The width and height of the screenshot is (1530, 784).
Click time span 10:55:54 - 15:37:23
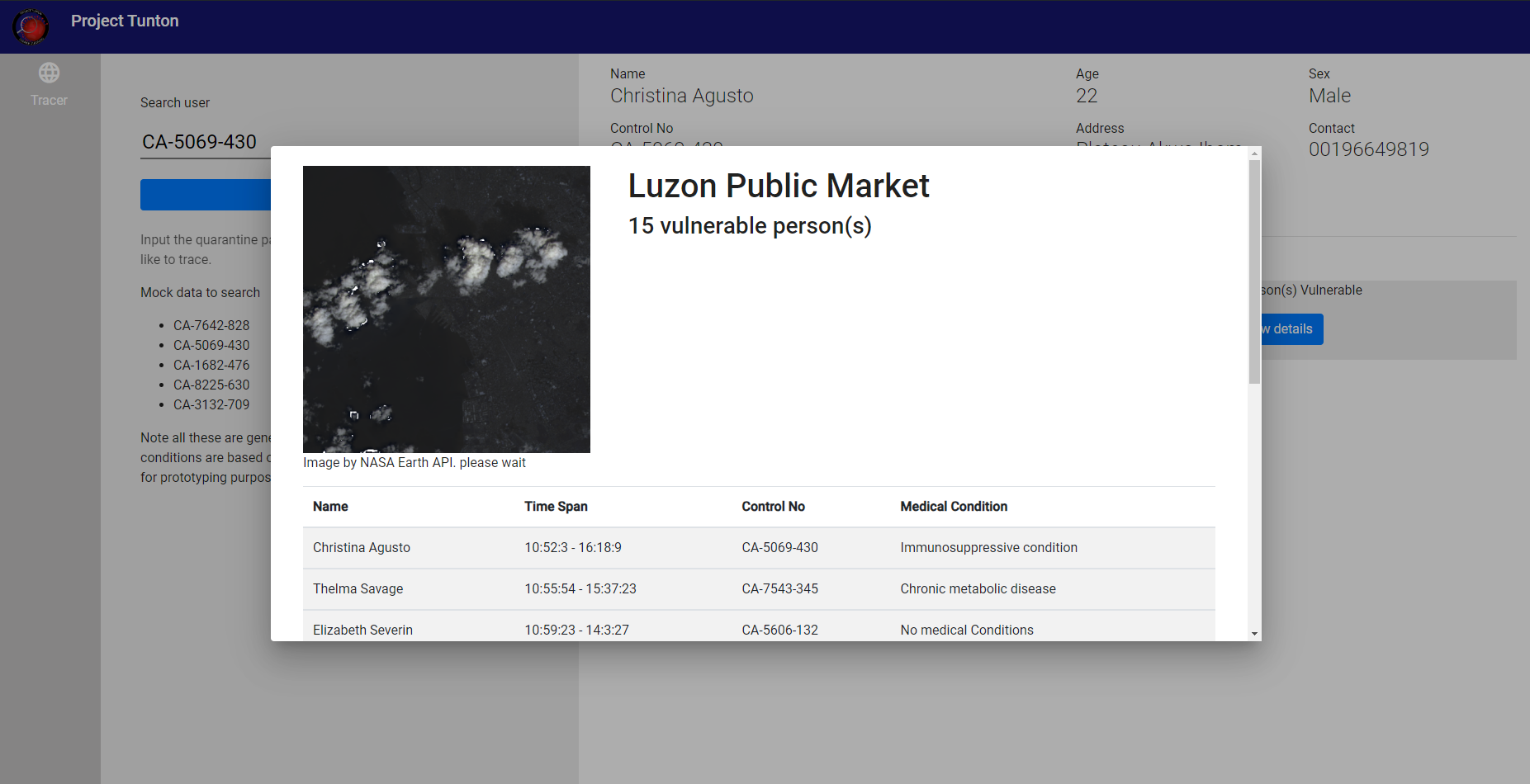tap(580, 589)
